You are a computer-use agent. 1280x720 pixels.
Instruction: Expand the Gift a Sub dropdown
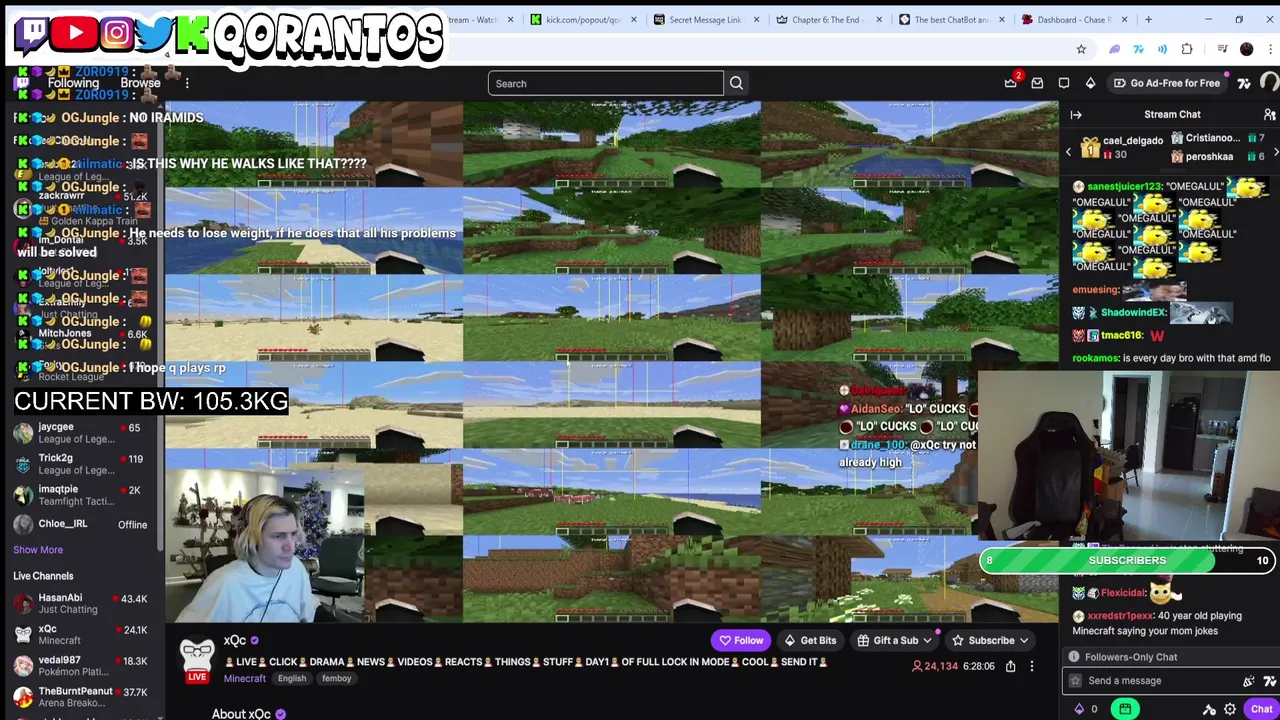[x=927, y=640]
